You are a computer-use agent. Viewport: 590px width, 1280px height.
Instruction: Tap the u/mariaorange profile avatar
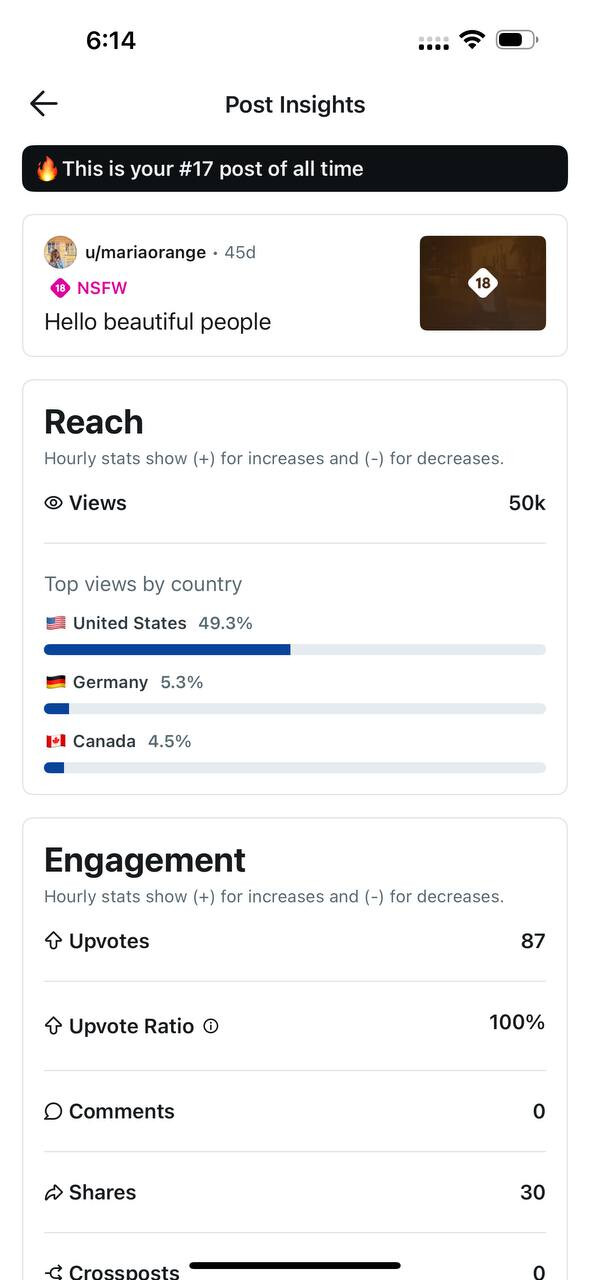[x=60, y=252]
